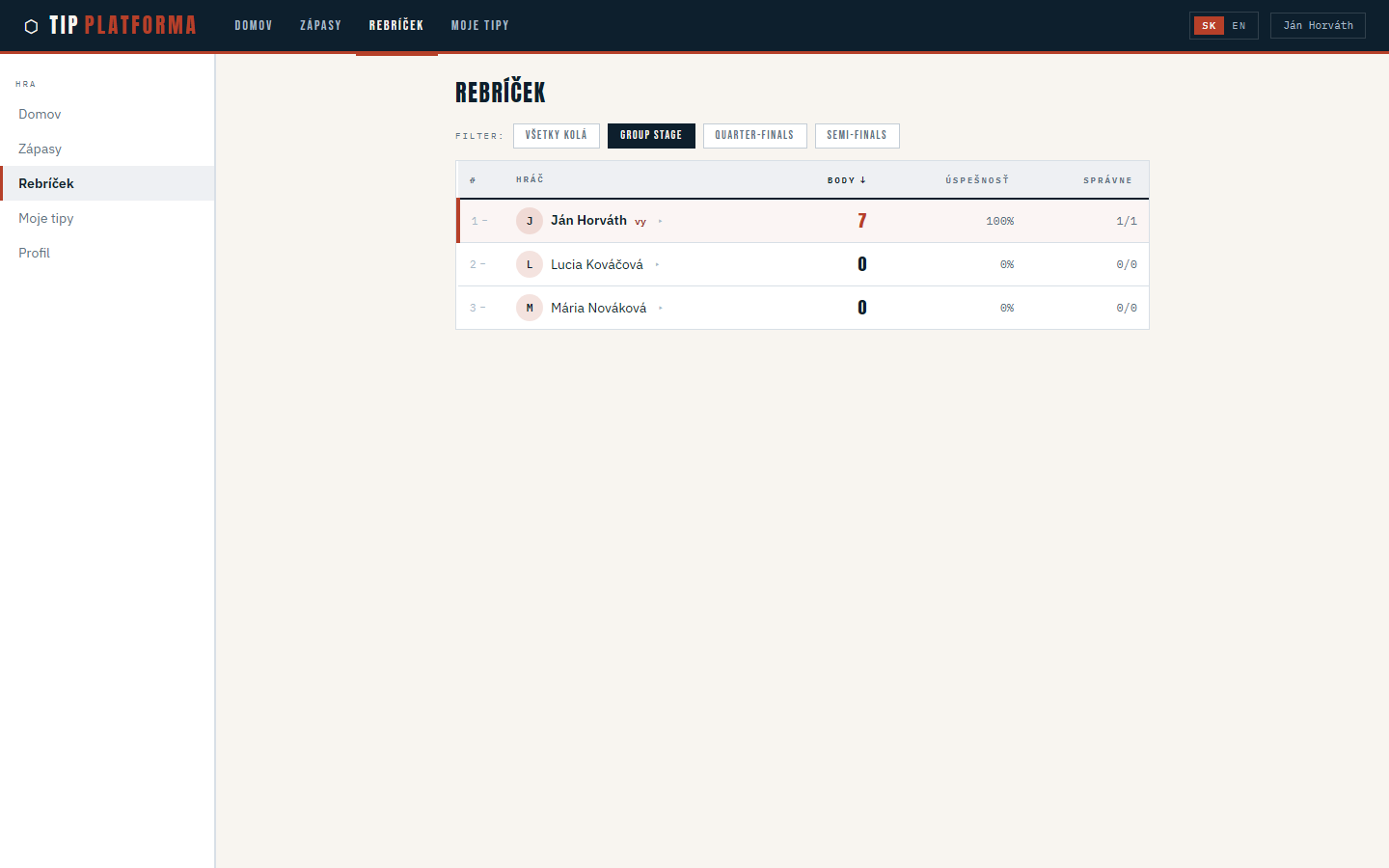Expand Lucia Kováčová's row details arrow
The width and height of the screenshot is (1389, 868).
pyautogui.click(x=657, y=265)
